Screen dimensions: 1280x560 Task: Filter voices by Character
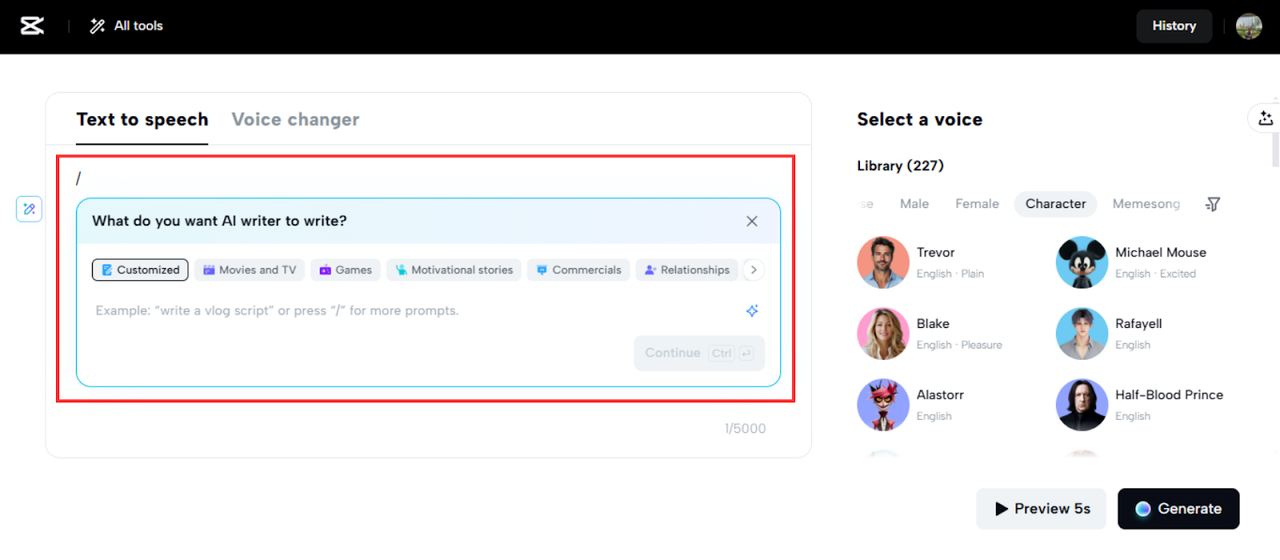click(x=1055, y=204)
